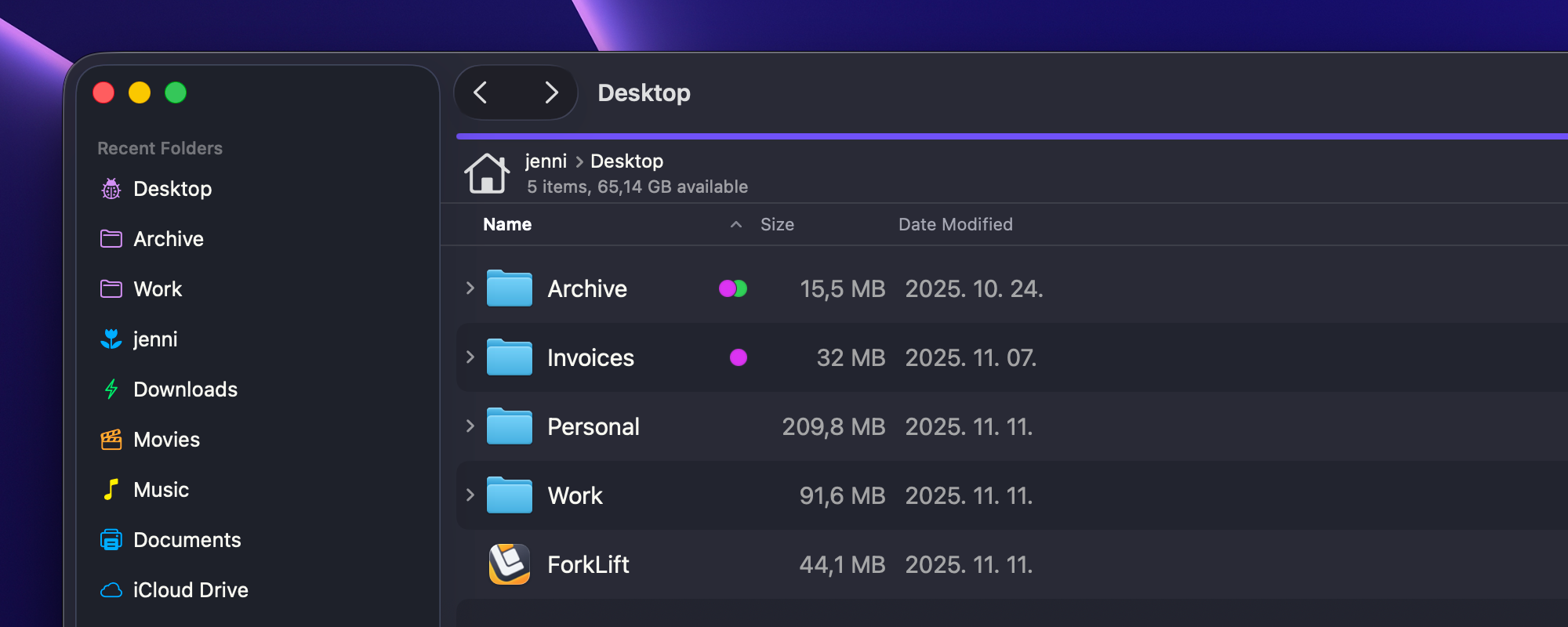The height and width of the screenshot is (627, 1568).
Task: Click the Work folder icon in file list
Action: tap(510, 495)
